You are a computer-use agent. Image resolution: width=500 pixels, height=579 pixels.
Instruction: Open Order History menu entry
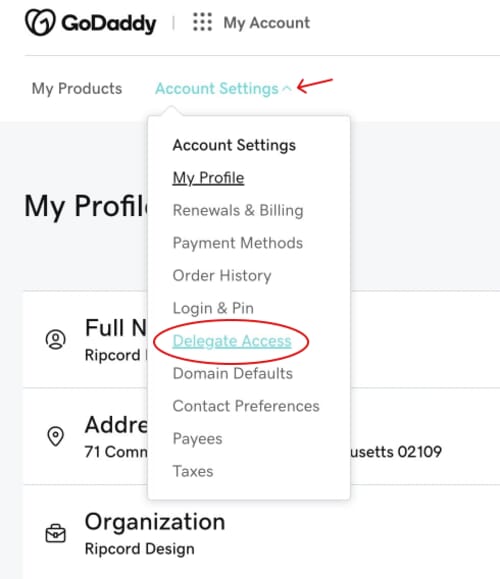click(222, 275)
